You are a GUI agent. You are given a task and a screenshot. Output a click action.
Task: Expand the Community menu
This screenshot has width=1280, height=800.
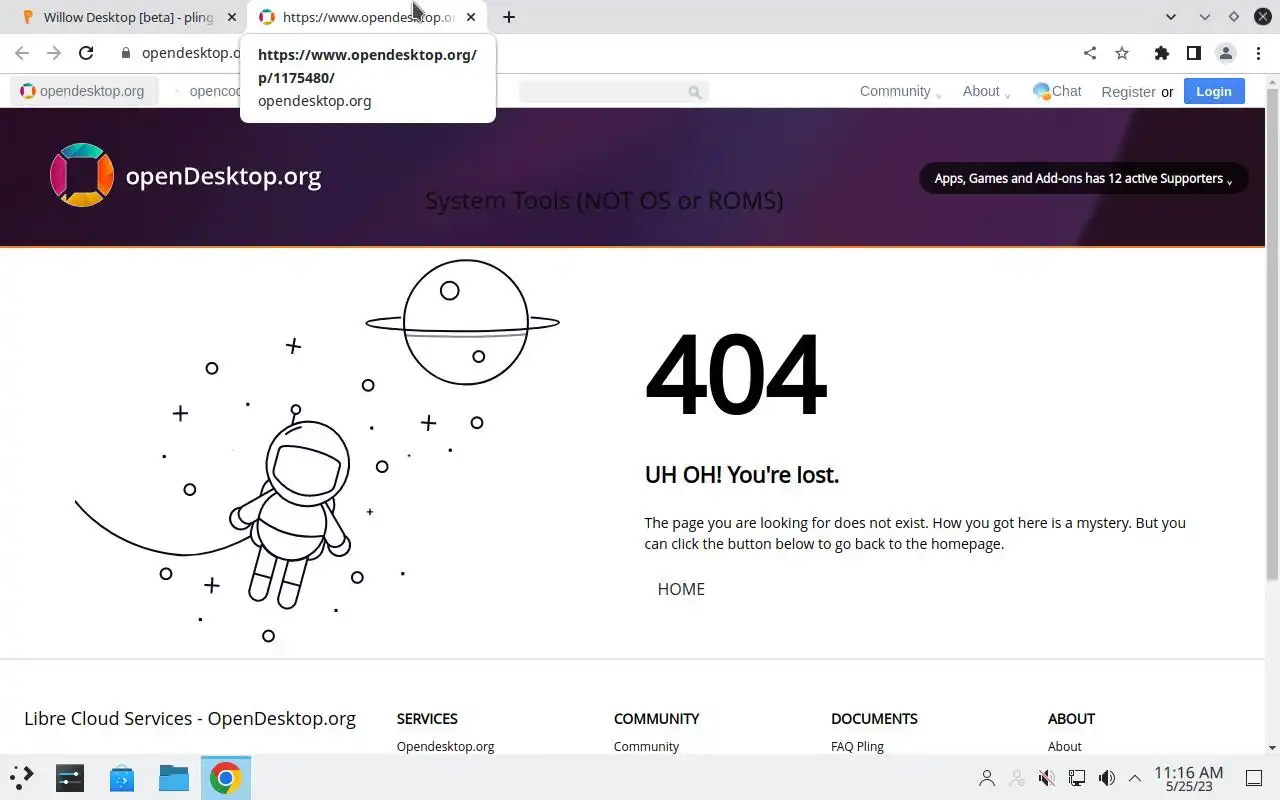pyautogui.click(x=900, y=91)
